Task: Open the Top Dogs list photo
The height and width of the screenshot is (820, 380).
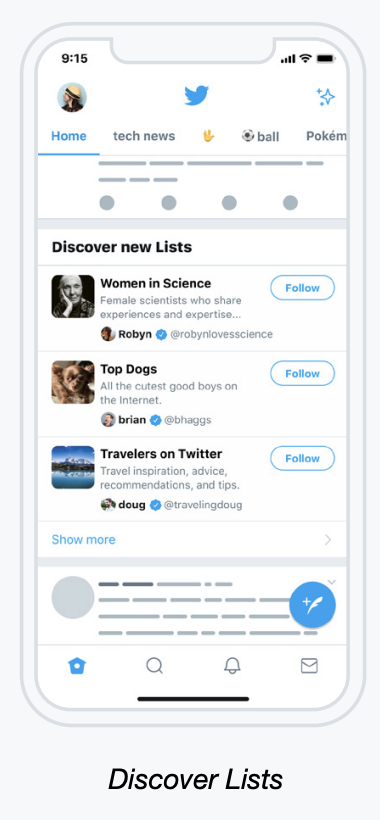Action: click(x=73, y=382)
